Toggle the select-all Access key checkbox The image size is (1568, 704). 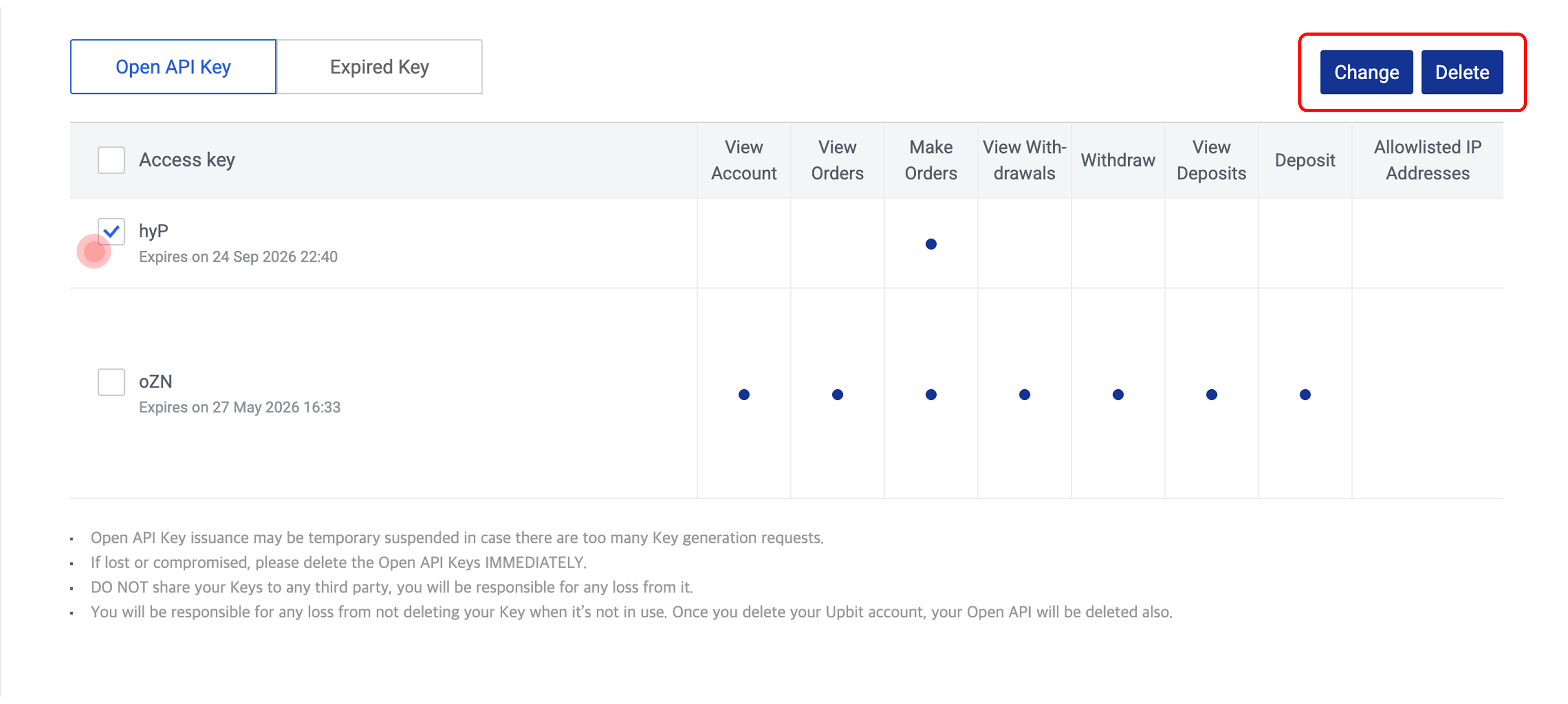[111, 160]
